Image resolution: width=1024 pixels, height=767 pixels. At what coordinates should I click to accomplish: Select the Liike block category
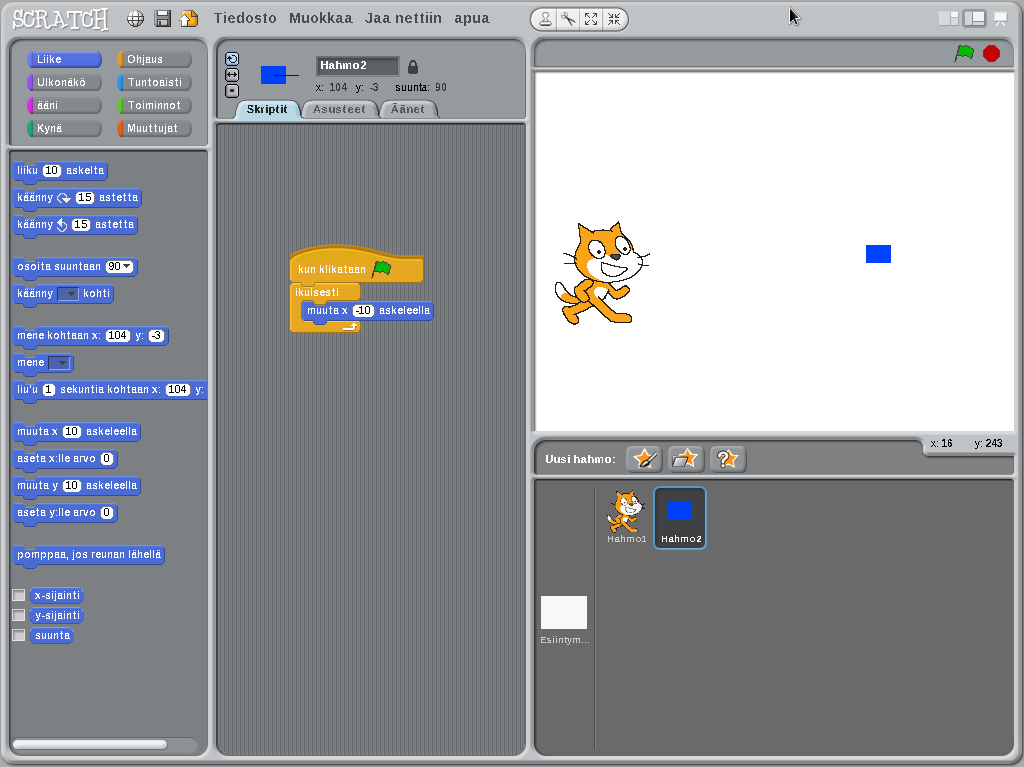[64, 59]
